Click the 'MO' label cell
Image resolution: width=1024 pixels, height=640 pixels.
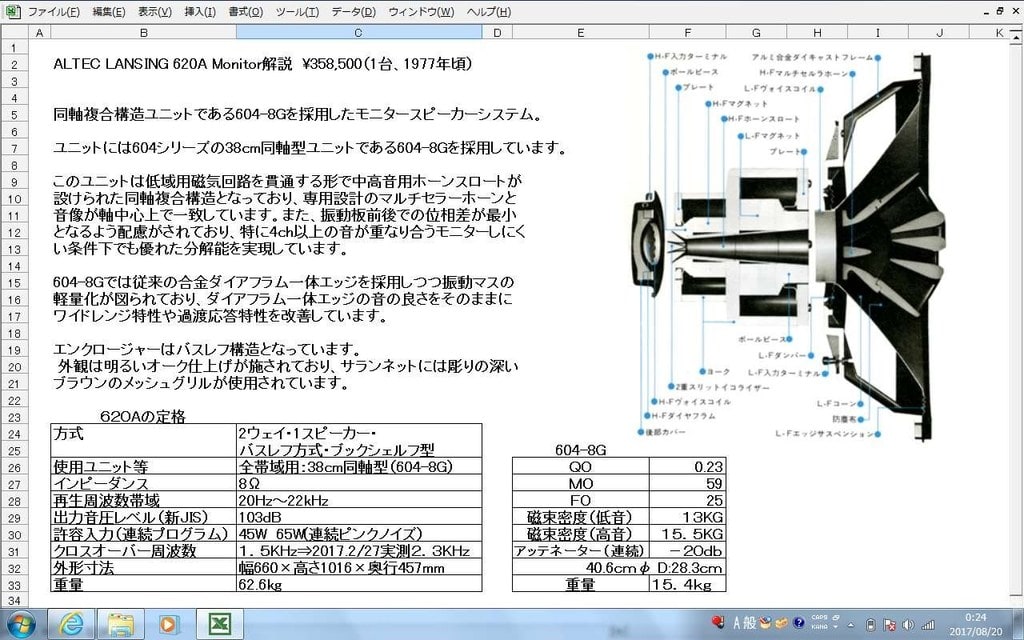point(581,484)
